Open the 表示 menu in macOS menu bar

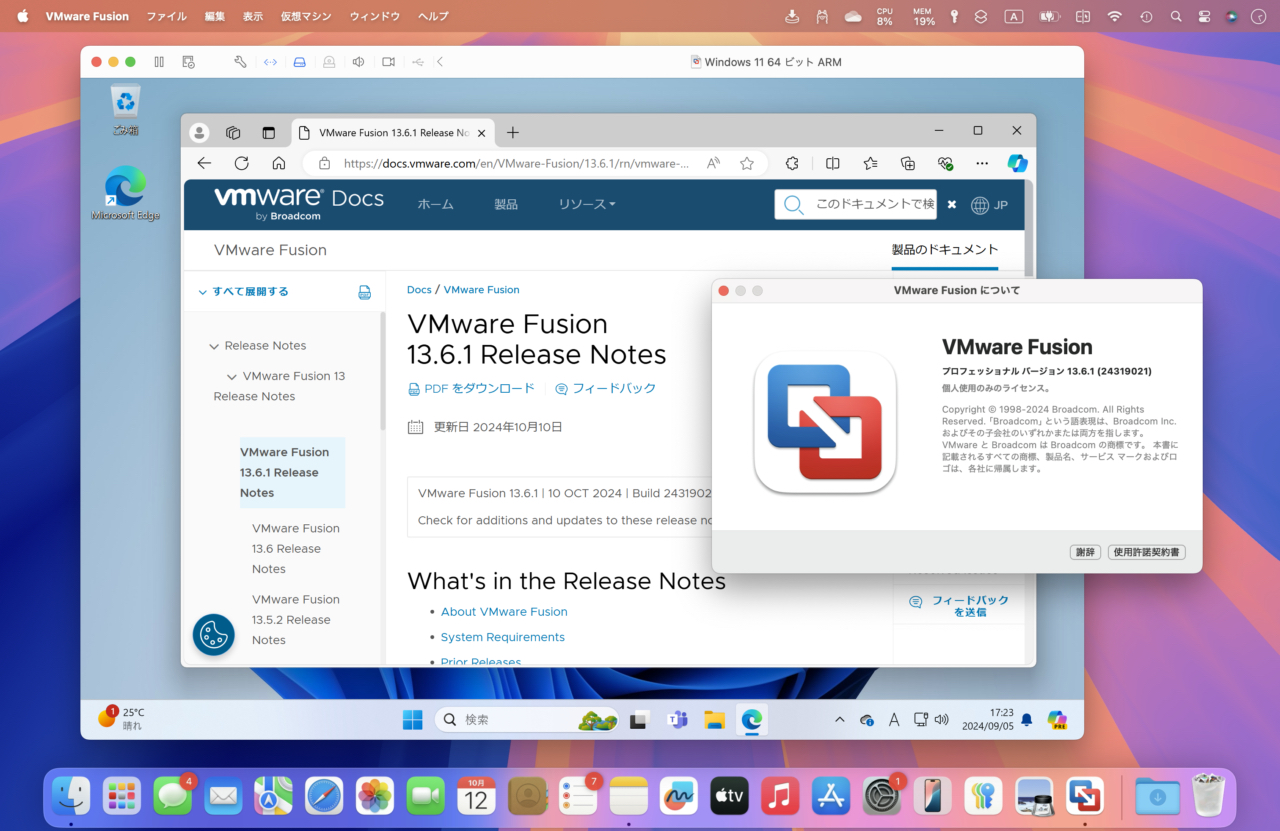253,16
